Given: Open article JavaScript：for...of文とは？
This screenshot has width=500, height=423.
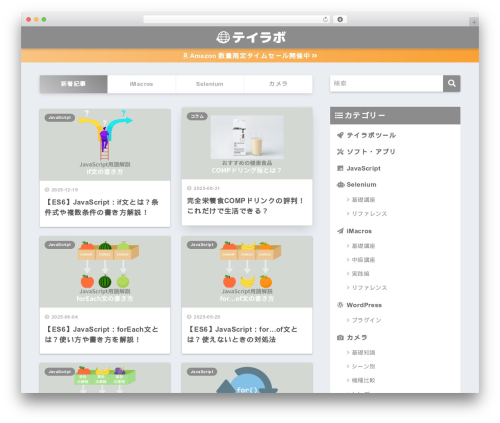Looking at the screenshot, I should 242,334.
